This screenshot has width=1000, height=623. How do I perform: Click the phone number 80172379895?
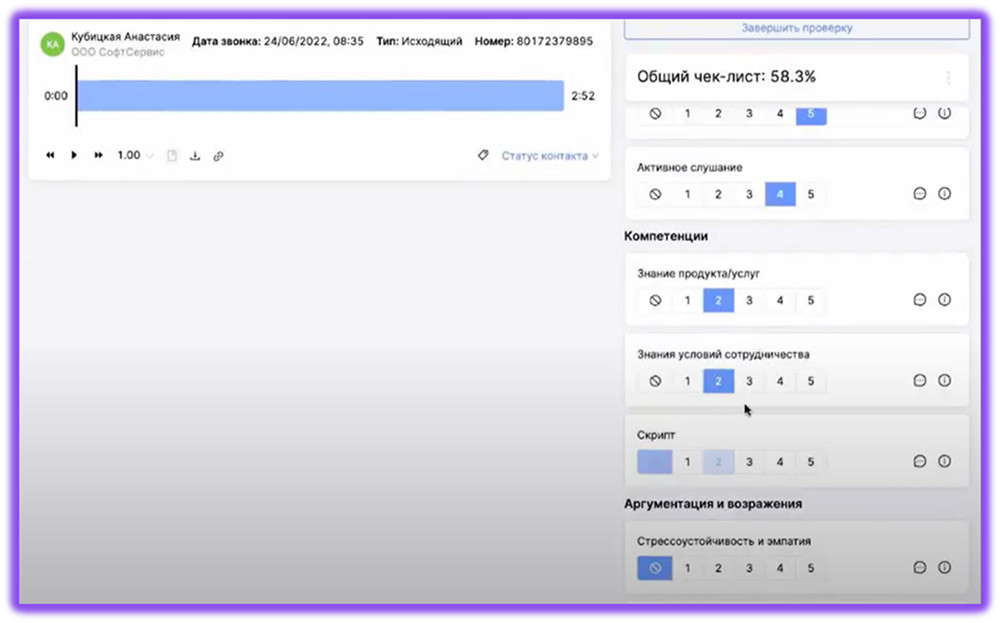coord(554,41)
